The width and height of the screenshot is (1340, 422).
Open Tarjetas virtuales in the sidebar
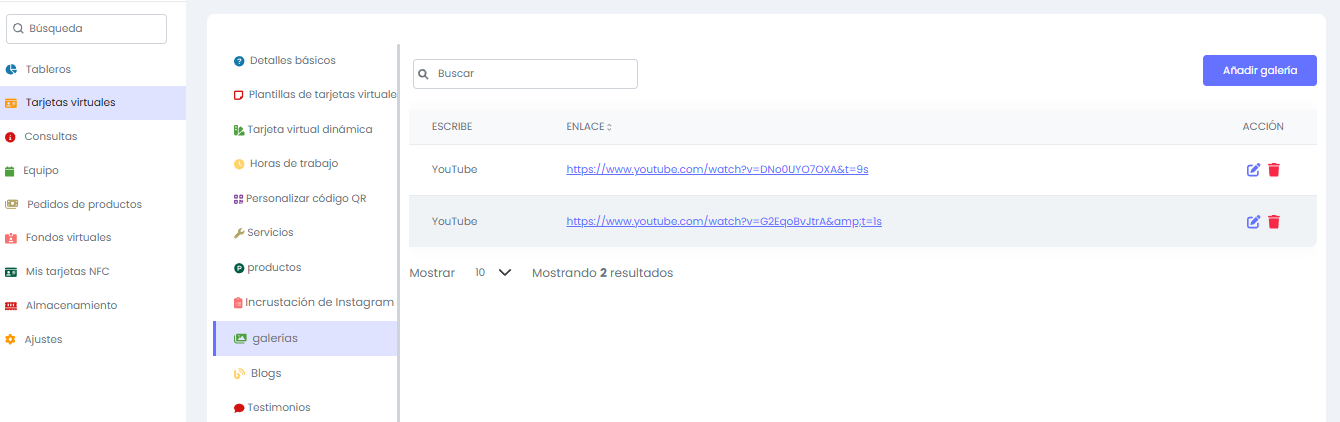(70, 103)
